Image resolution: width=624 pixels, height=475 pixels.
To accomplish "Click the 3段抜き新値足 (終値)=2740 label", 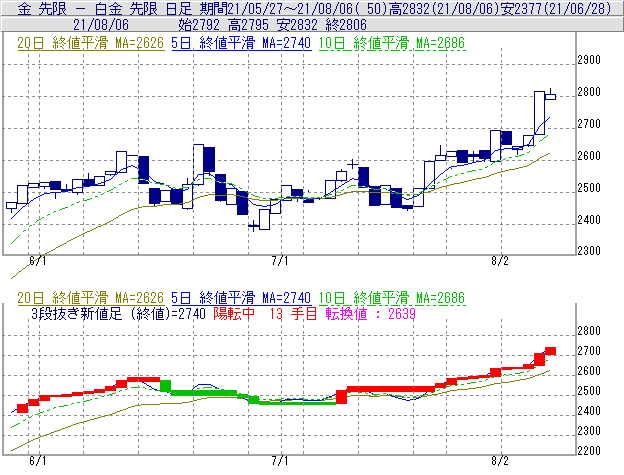I will (118, 314).
